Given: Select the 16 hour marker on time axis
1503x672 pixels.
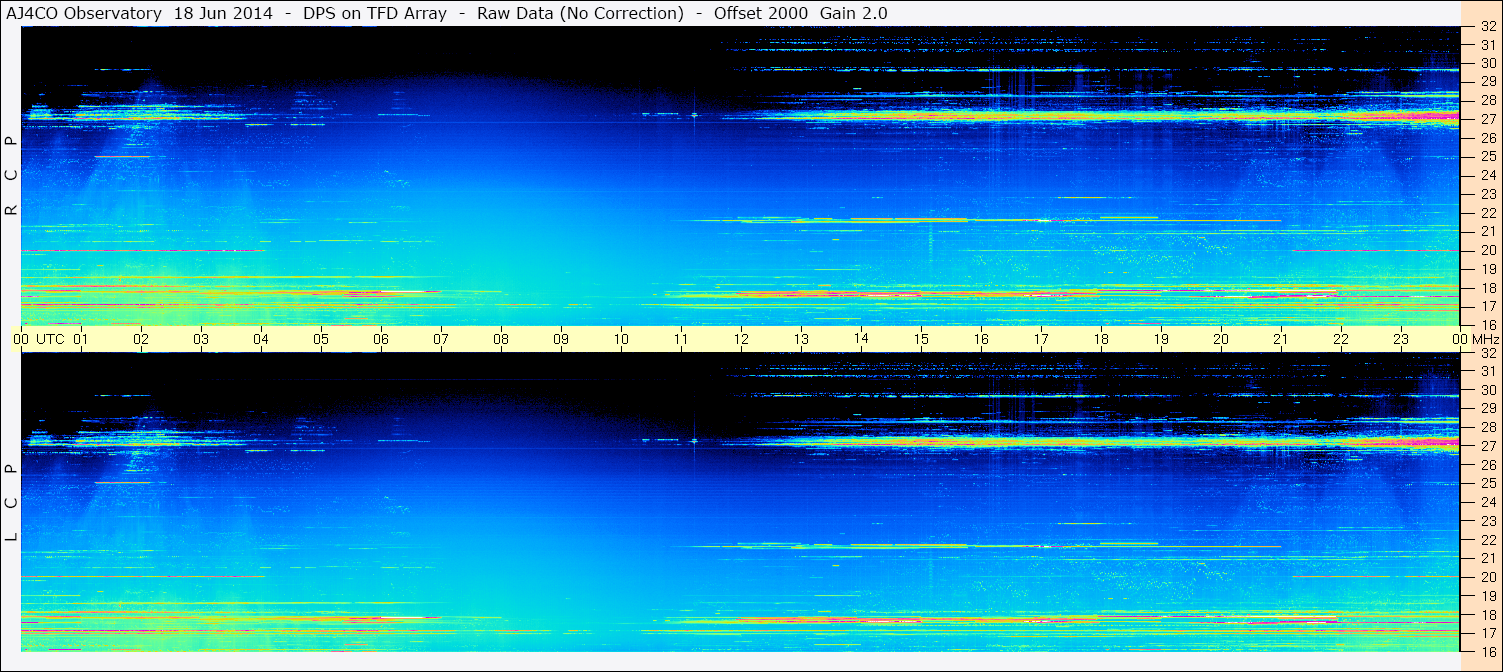Looking at the screenshot, I should click(x=981, y=339).
